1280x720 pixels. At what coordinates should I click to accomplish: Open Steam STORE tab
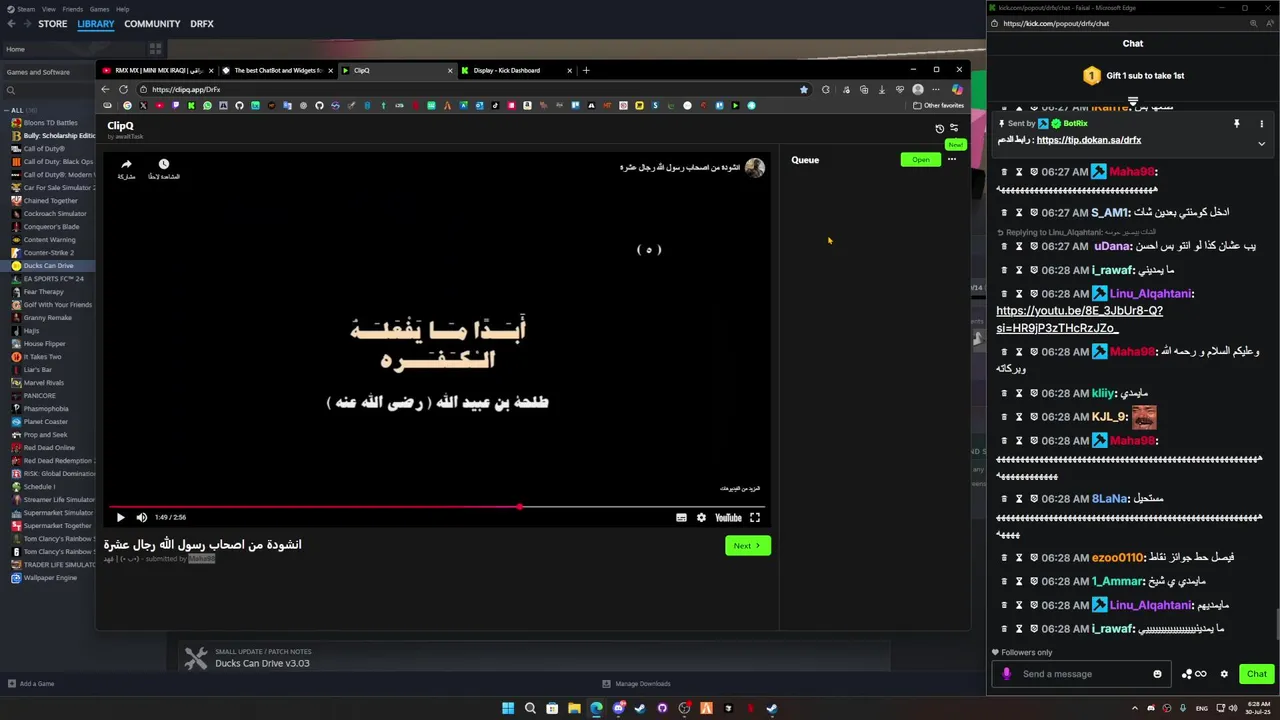coord(52,24)
